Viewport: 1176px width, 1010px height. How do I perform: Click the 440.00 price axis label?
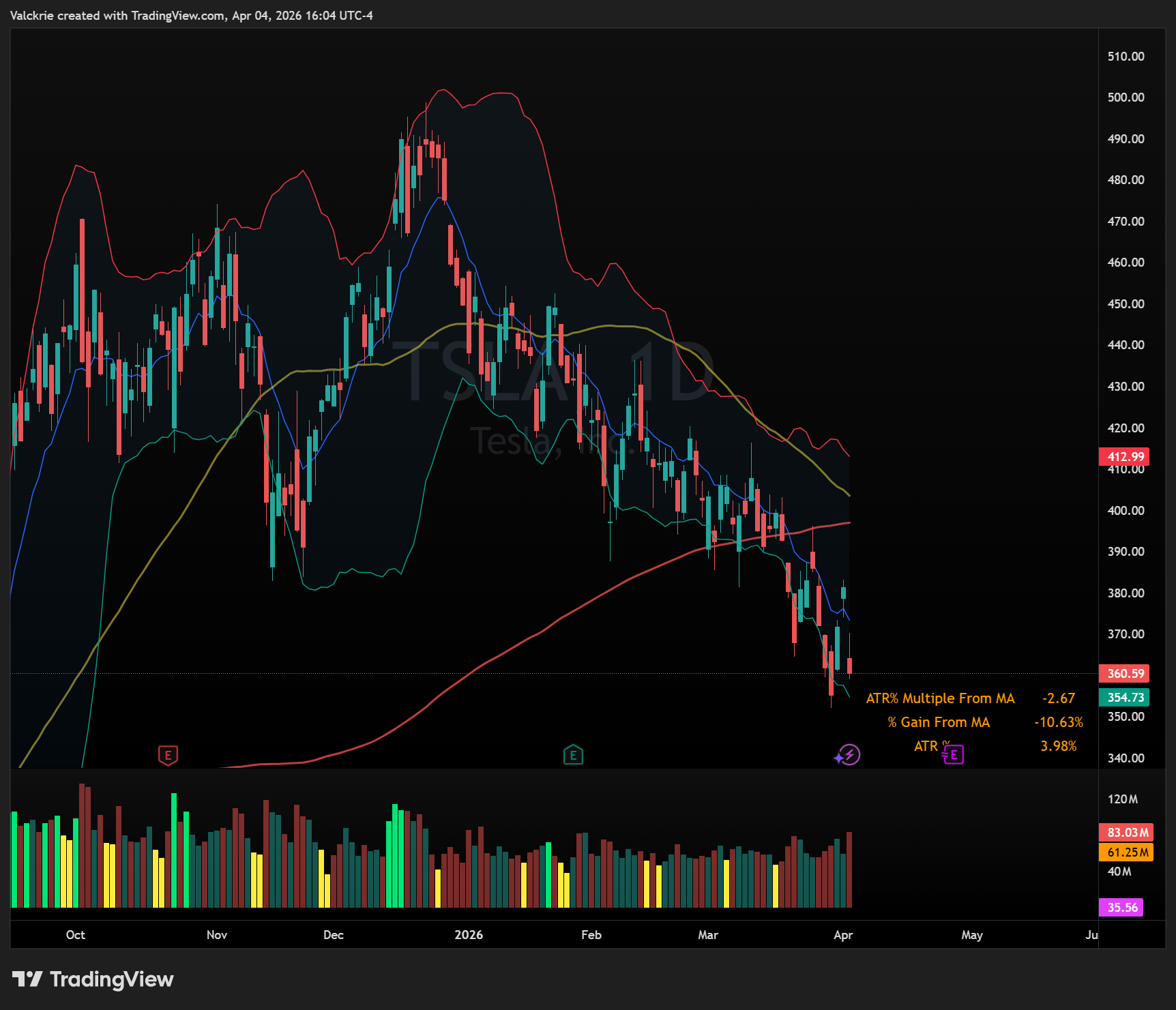[x=1126, y=345]
